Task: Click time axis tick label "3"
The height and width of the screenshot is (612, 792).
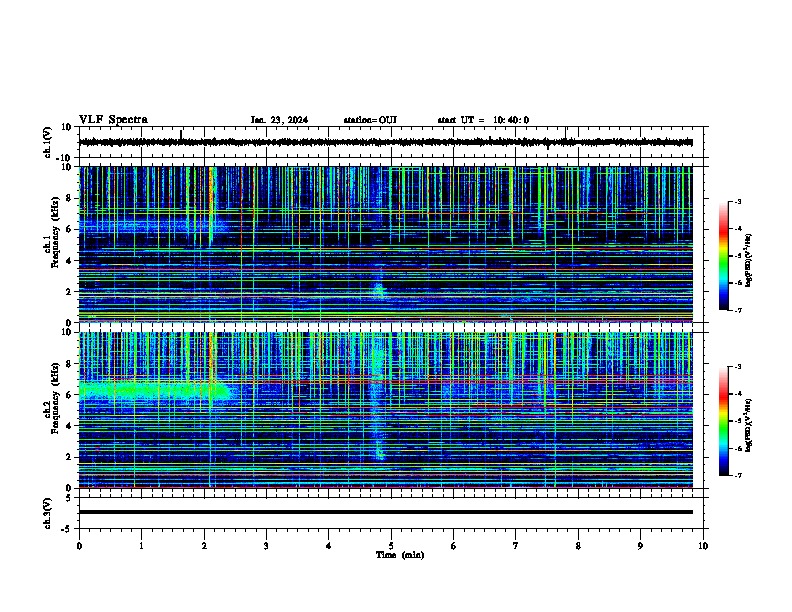Action: [266, 546]
